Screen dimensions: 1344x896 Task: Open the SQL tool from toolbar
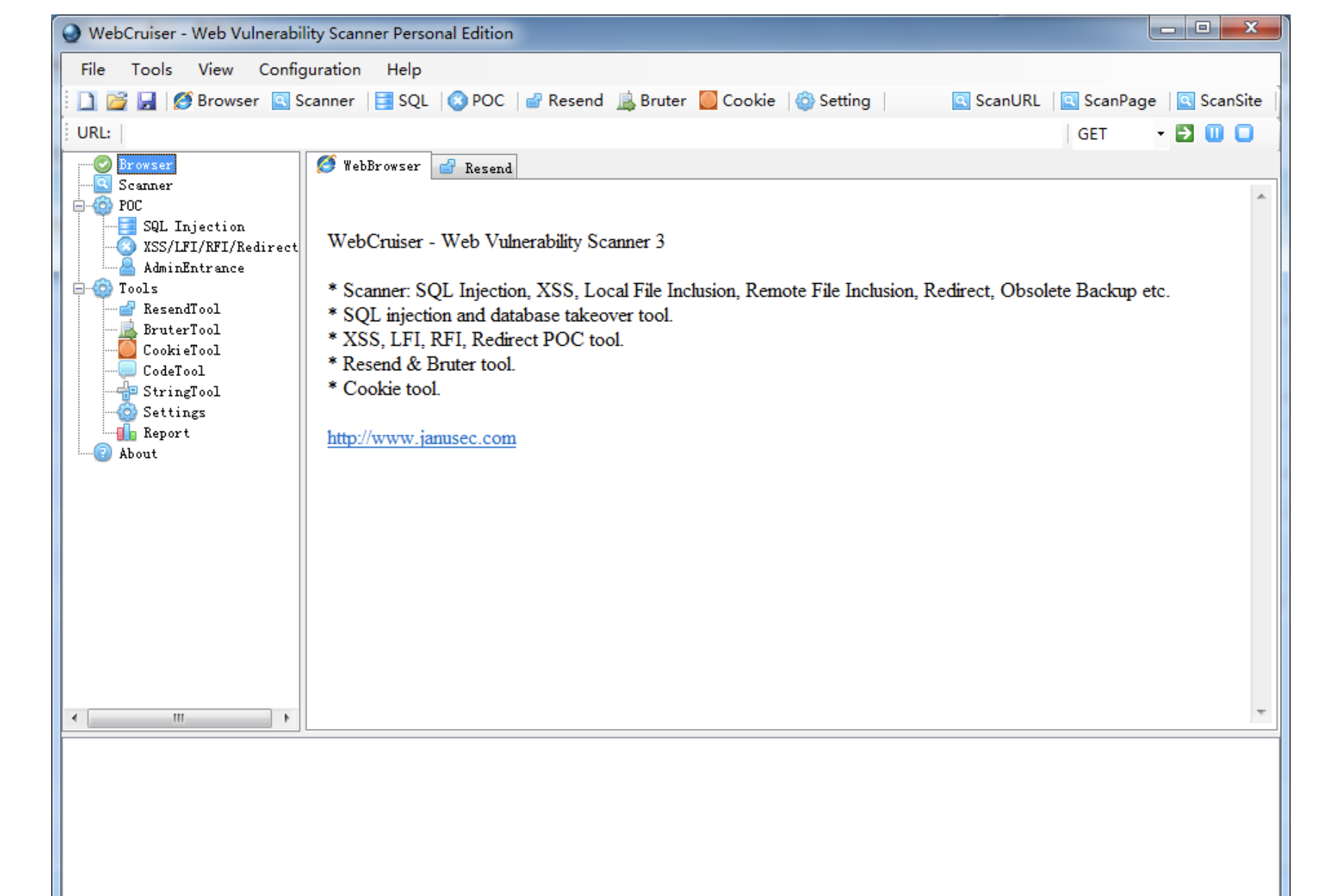402,101
